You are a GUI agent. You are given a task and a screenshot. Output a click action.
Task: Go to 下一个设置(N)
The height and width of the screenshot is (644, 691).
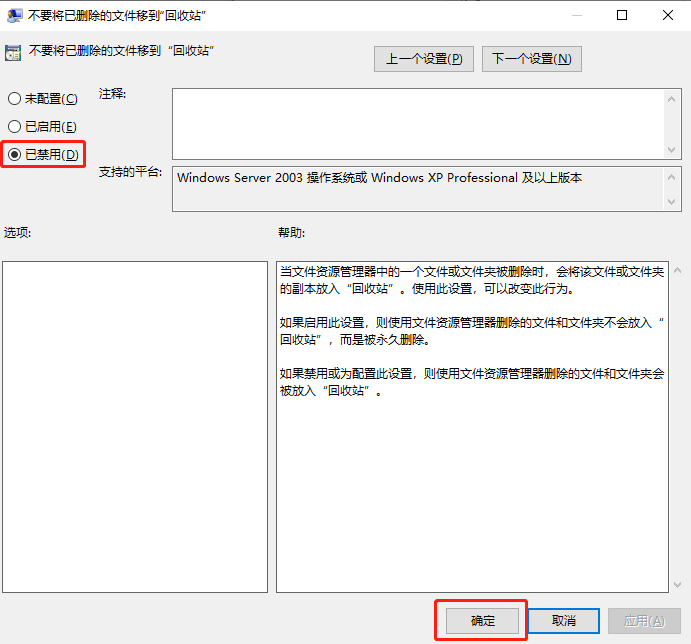531,59
